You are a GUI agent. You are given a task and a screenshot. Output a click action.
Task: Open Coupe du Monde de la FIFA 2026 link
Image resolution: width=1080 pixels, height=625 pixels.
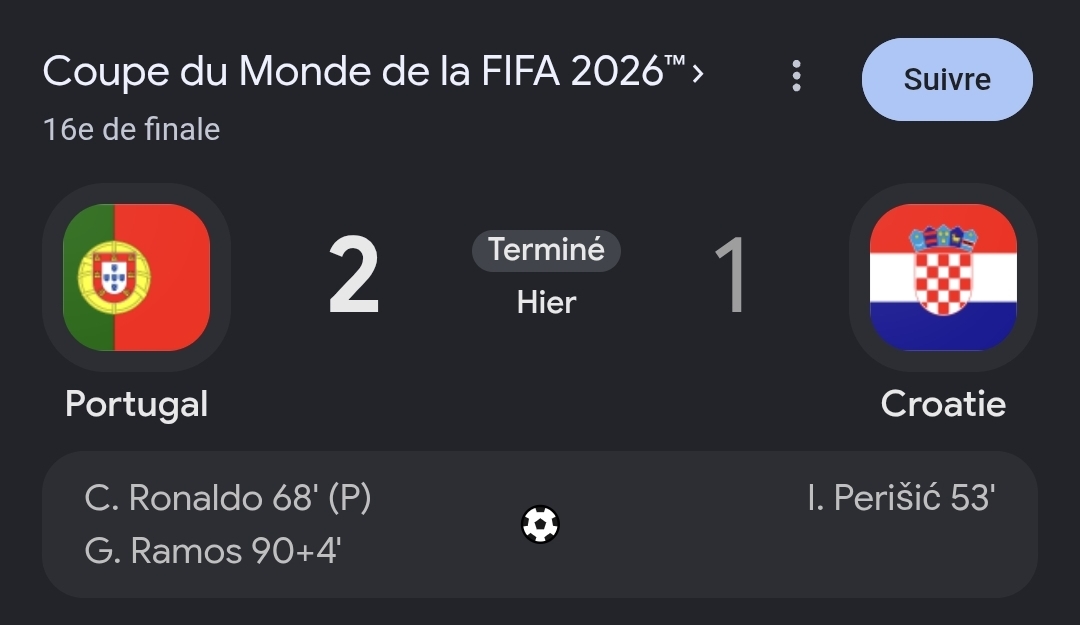coord(364,72)
